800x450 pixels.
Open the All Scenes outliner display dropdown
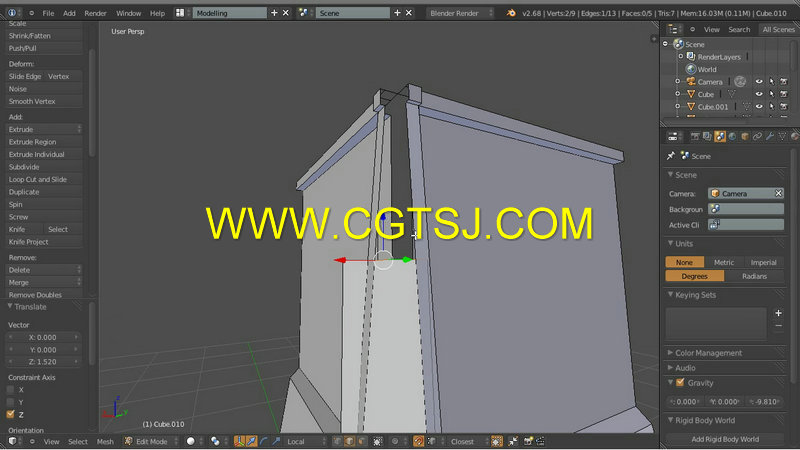(x=778, y=30)
